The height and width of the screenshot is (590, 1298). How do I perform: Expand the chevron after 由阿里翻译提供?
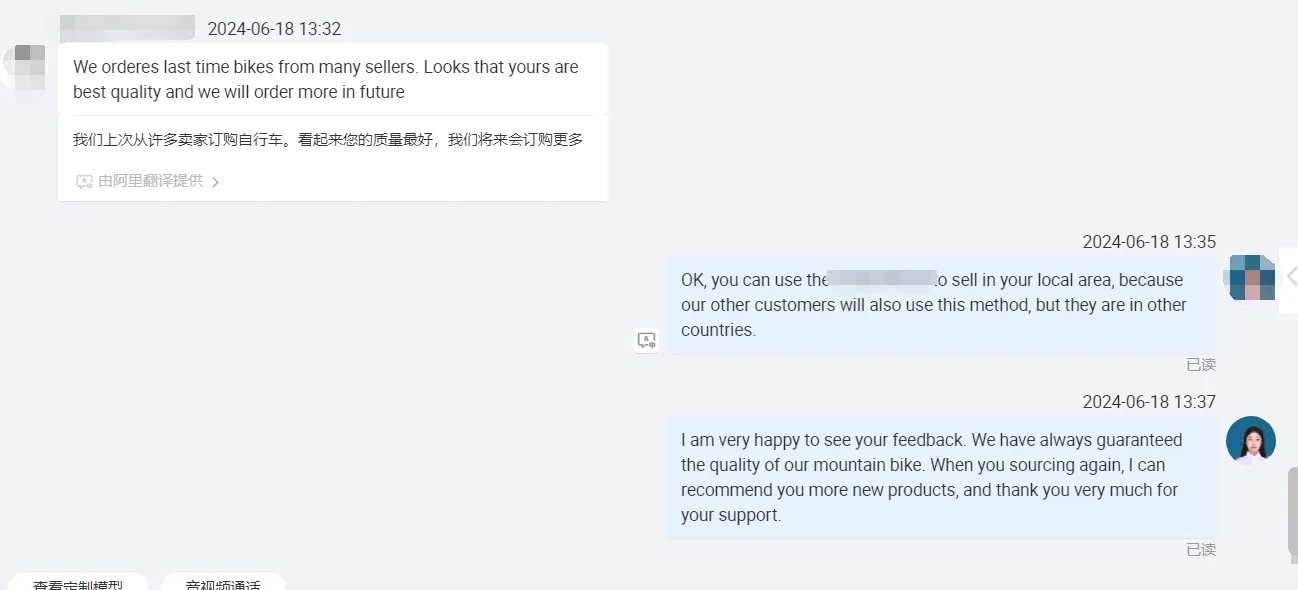[x=216, y=182]
